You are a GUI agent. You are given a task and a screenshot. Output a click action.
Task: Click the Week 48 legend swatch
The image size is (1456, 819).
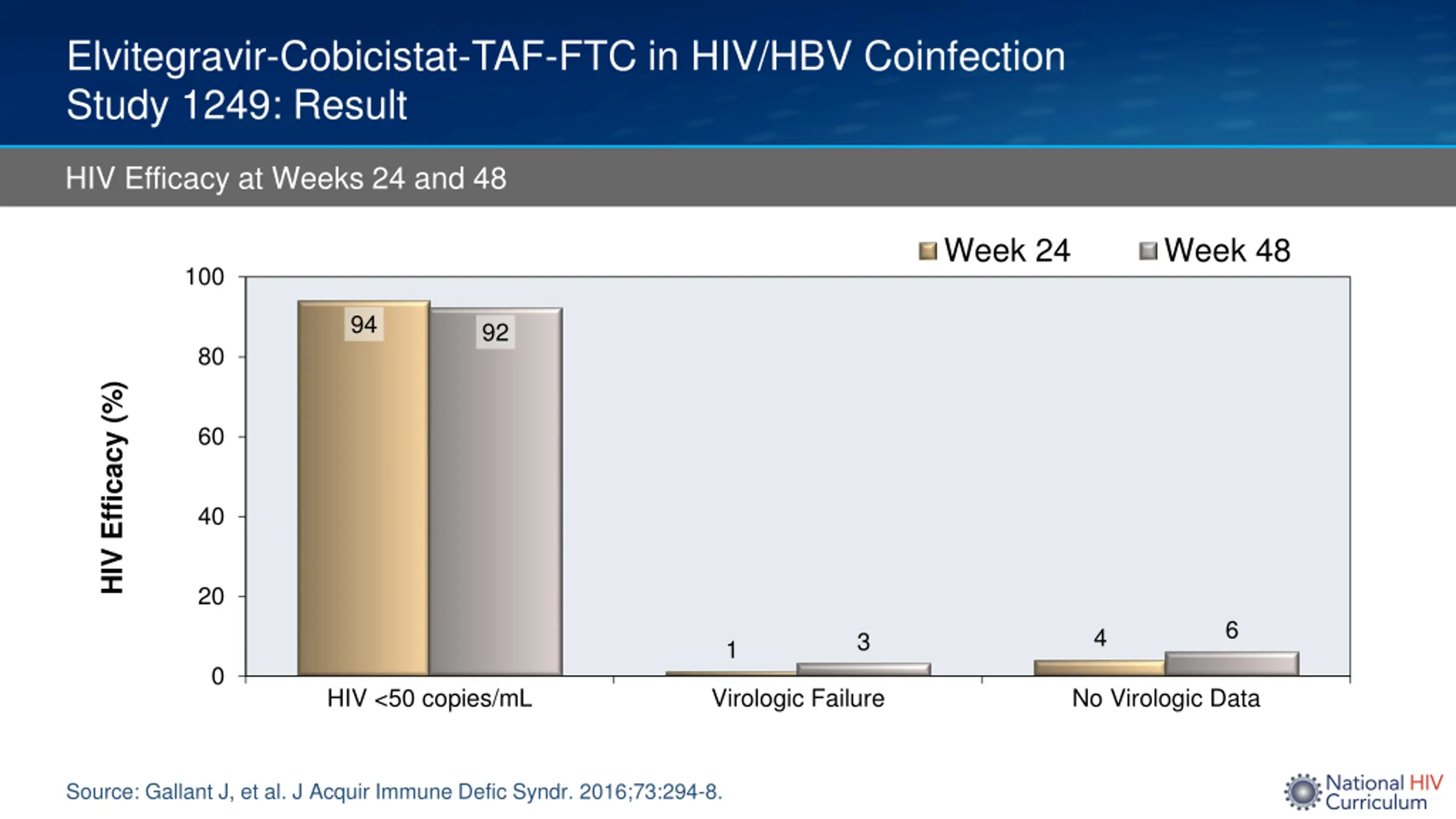[1148, 251]
